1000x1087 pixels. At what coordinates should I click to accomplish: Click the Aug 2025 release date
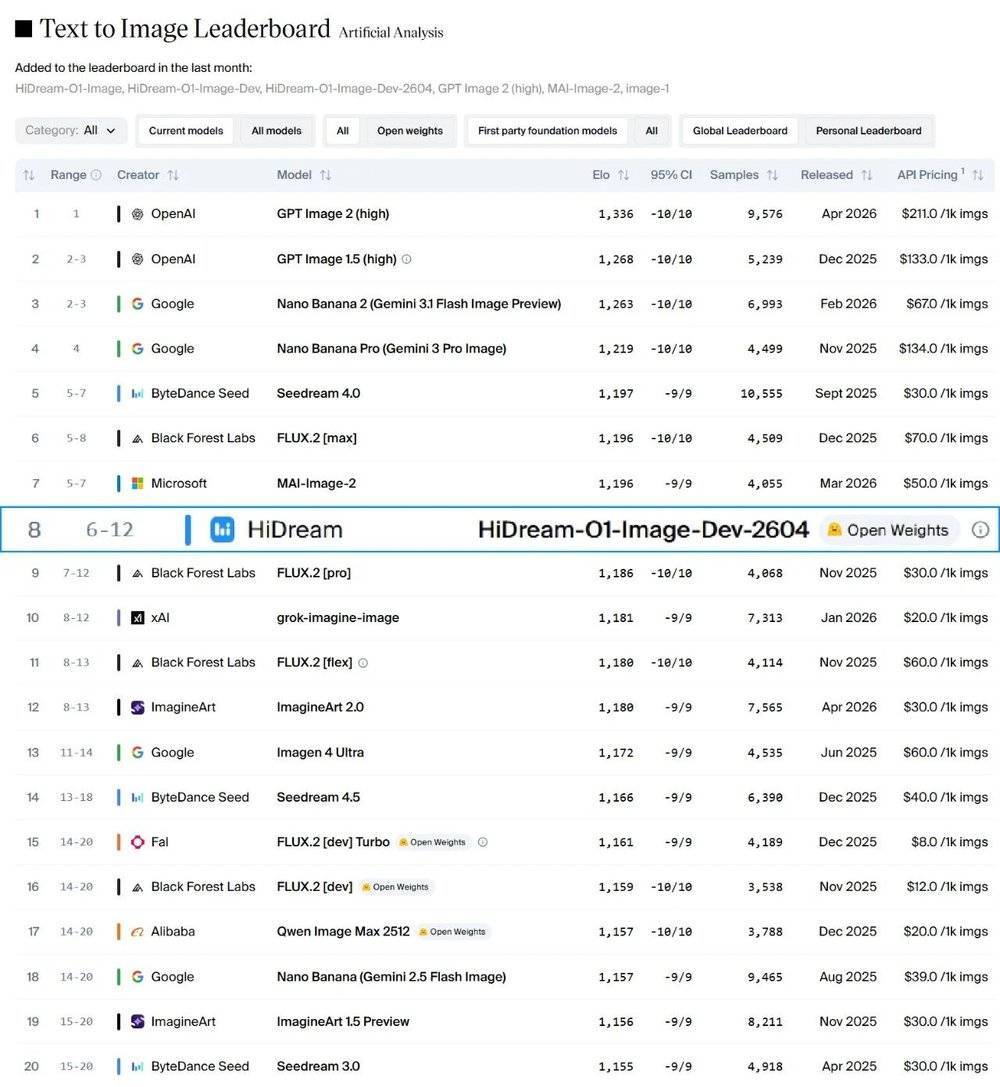tap(848, 976)
